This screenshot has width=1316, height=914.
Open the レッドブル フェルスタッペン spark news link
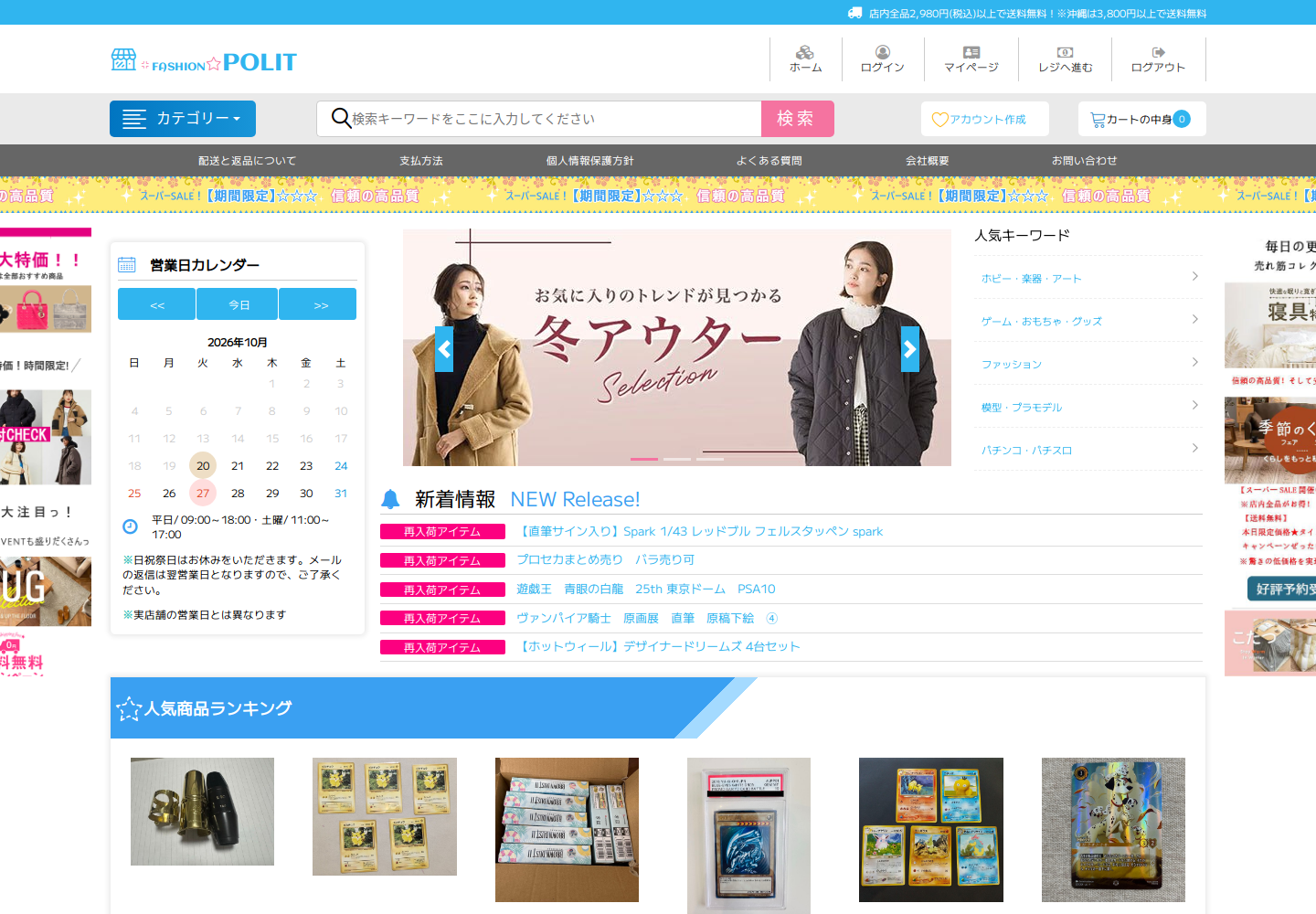tap(700, 531)
